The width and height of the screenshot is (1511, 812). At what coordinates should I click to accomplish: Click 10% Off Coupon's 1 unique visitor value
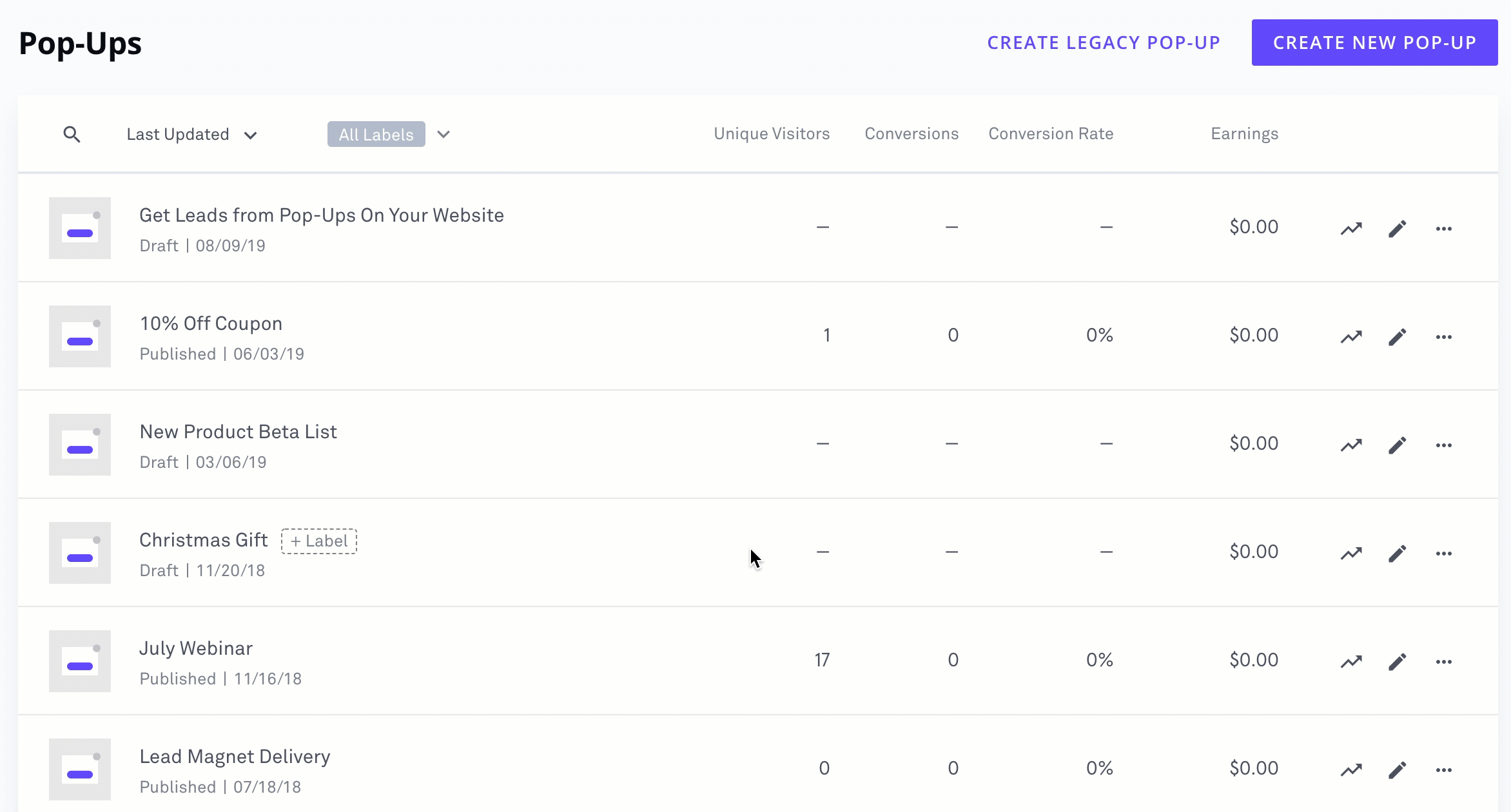[826, 335]
